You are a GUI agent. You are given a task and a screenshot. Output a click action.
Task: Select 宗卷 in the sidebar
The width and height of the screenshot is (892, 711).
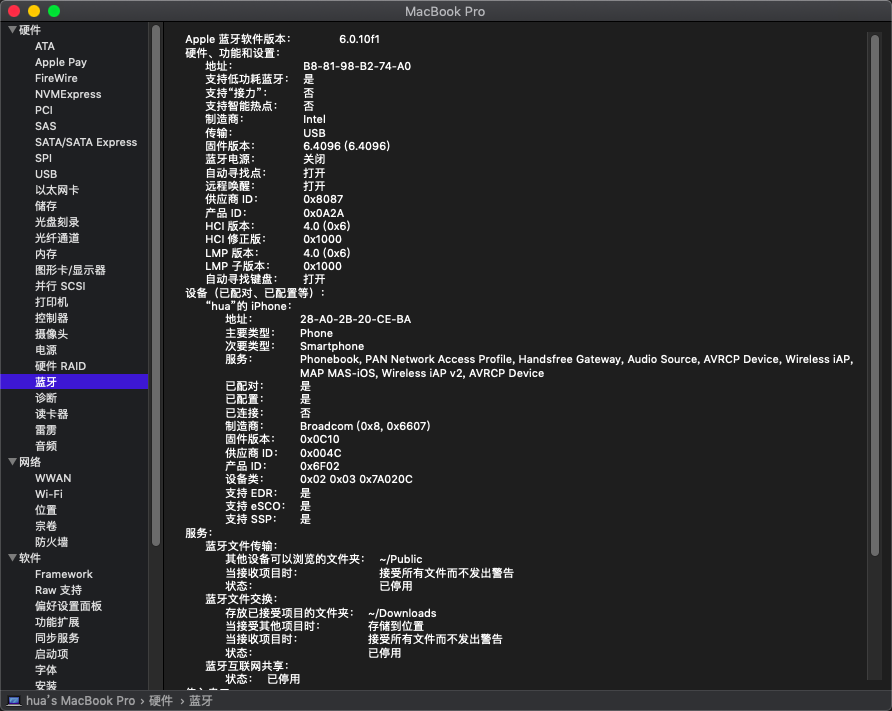click(46, 526)
